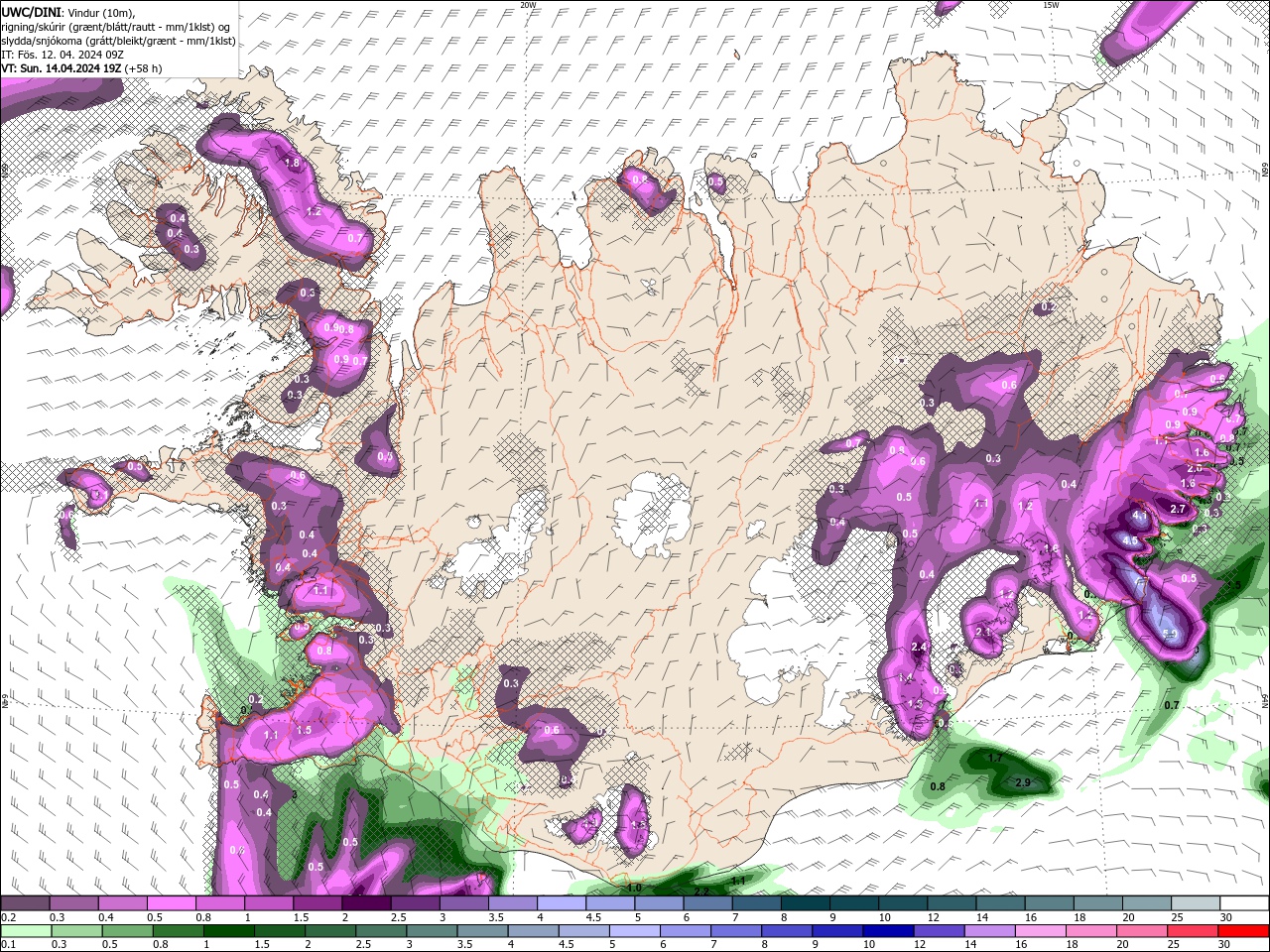Viewport: 1270px width, 952px height.
Task: Click top legend swatch between 4 and 4.5
Action: 562,903
